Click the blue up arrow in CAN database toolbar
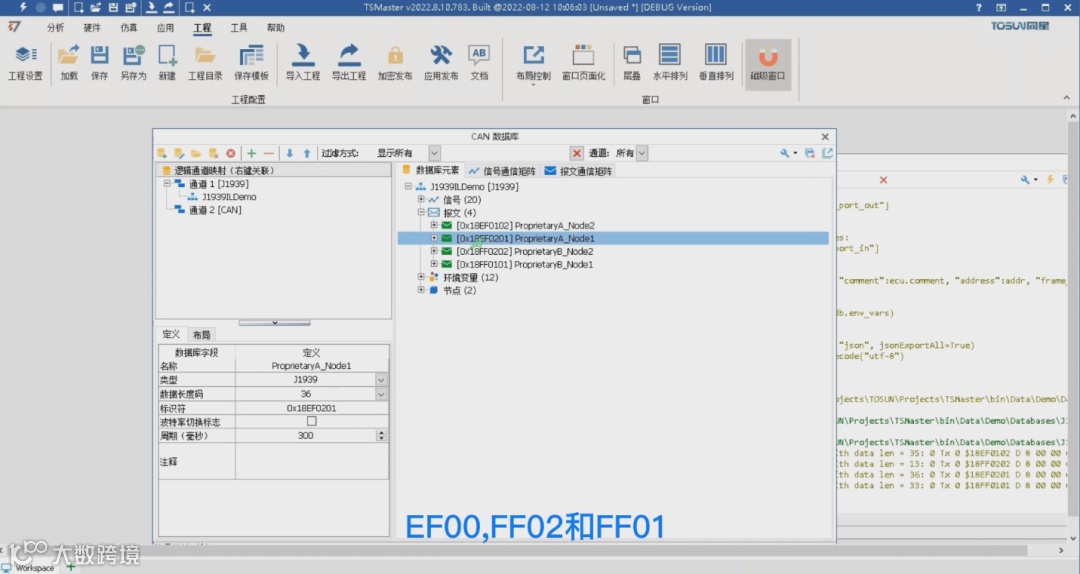 pyautogui.click(x=307, y=153)
